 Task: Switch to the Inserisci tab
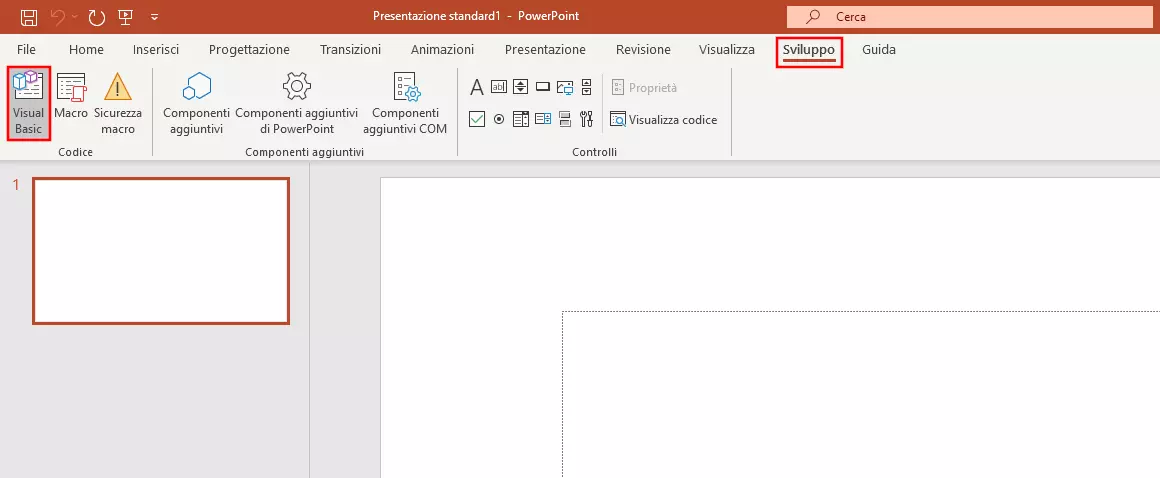[155, 49]
